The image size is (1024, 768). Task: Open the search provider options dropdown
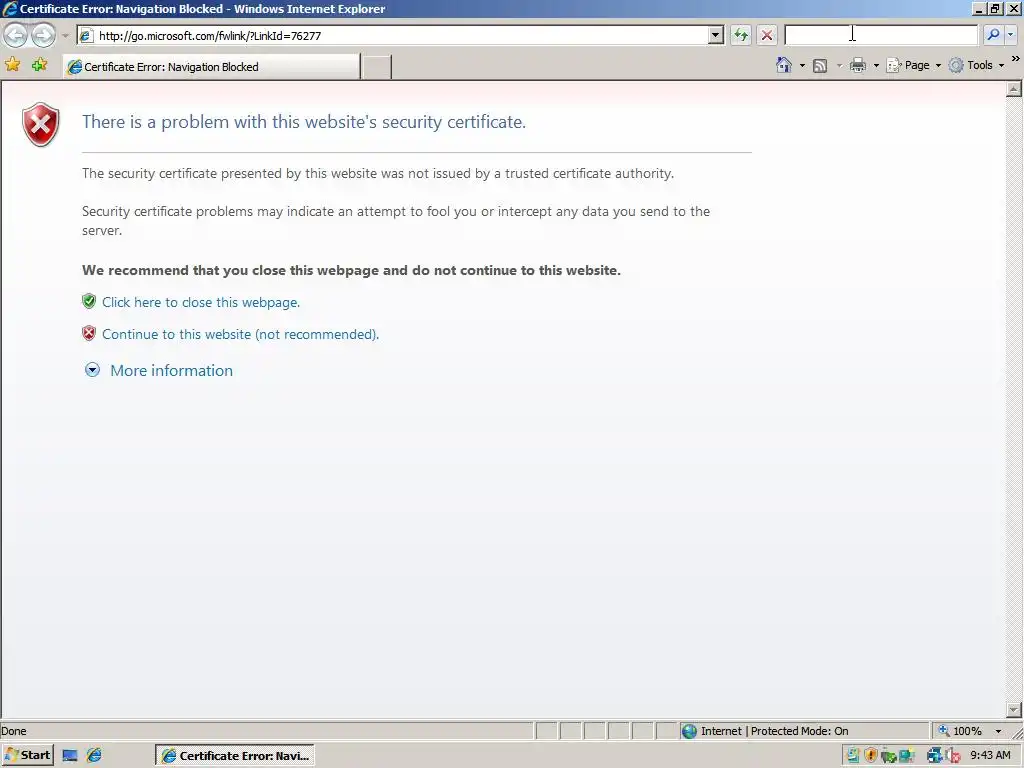(x=1010, y=35)
